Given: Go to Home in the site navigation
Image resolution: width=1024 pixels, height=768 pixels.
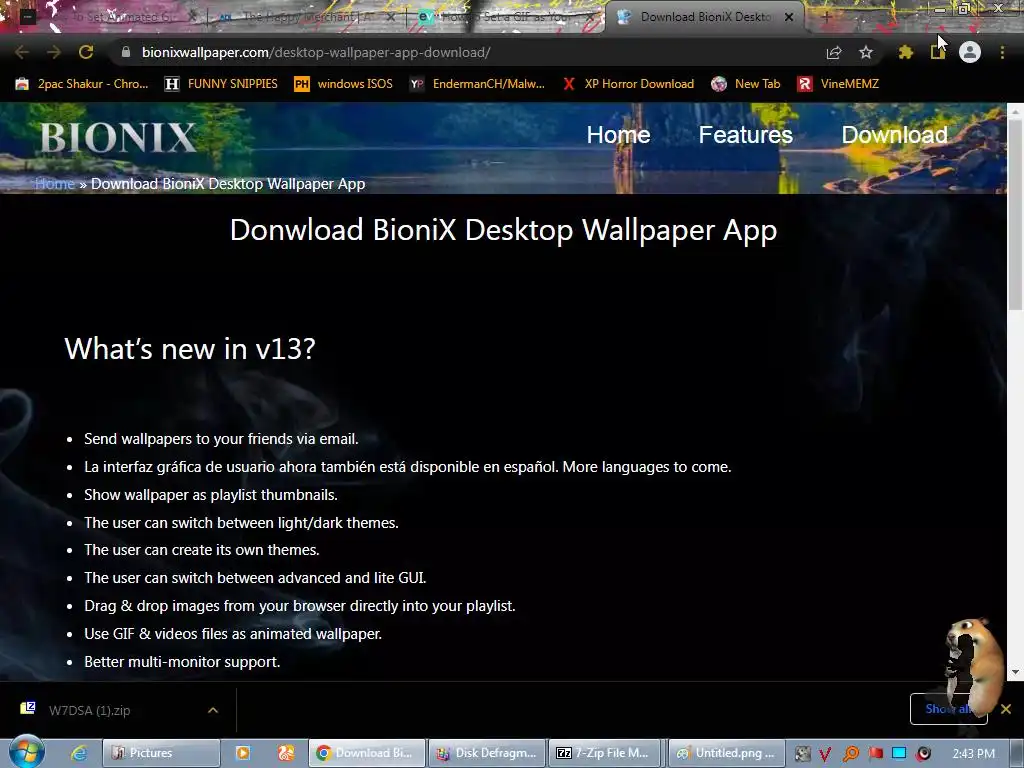Looking at the screenshot, I should pyautogui.click(x=618, y=135).
